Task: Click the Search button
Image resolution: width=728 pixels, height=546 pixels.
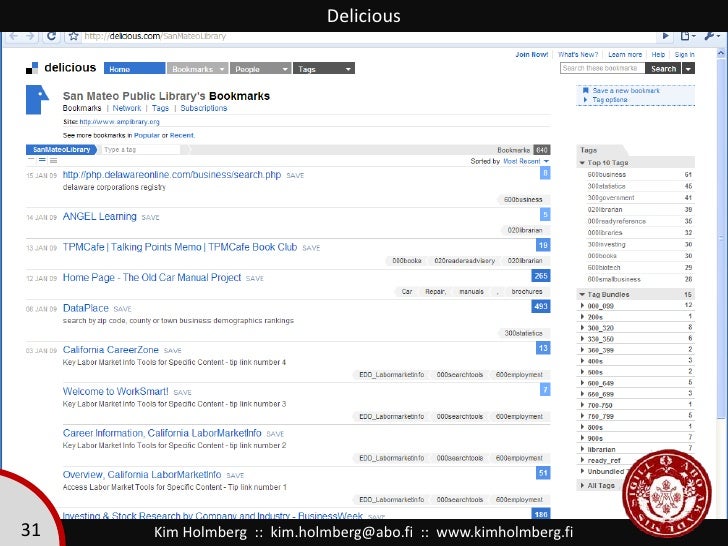Action: (663, 69)
